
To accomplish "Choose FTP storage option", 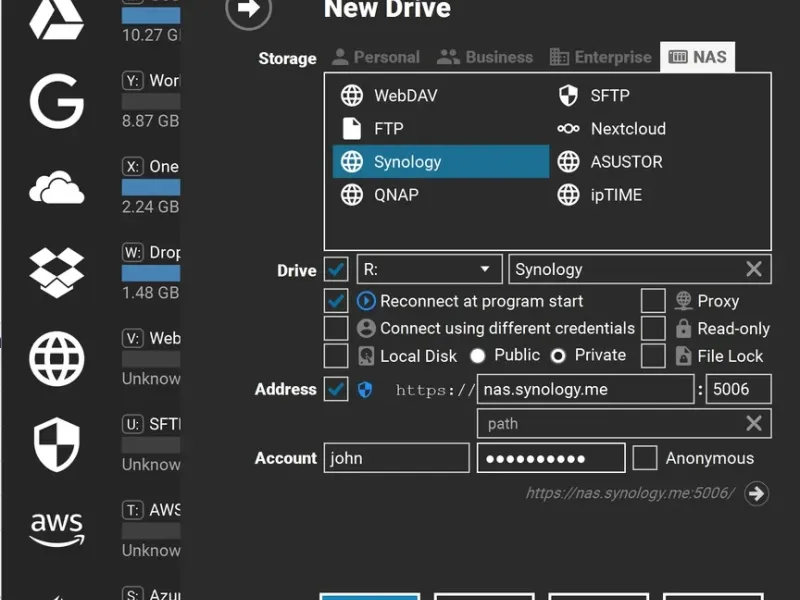I will 441,129.
